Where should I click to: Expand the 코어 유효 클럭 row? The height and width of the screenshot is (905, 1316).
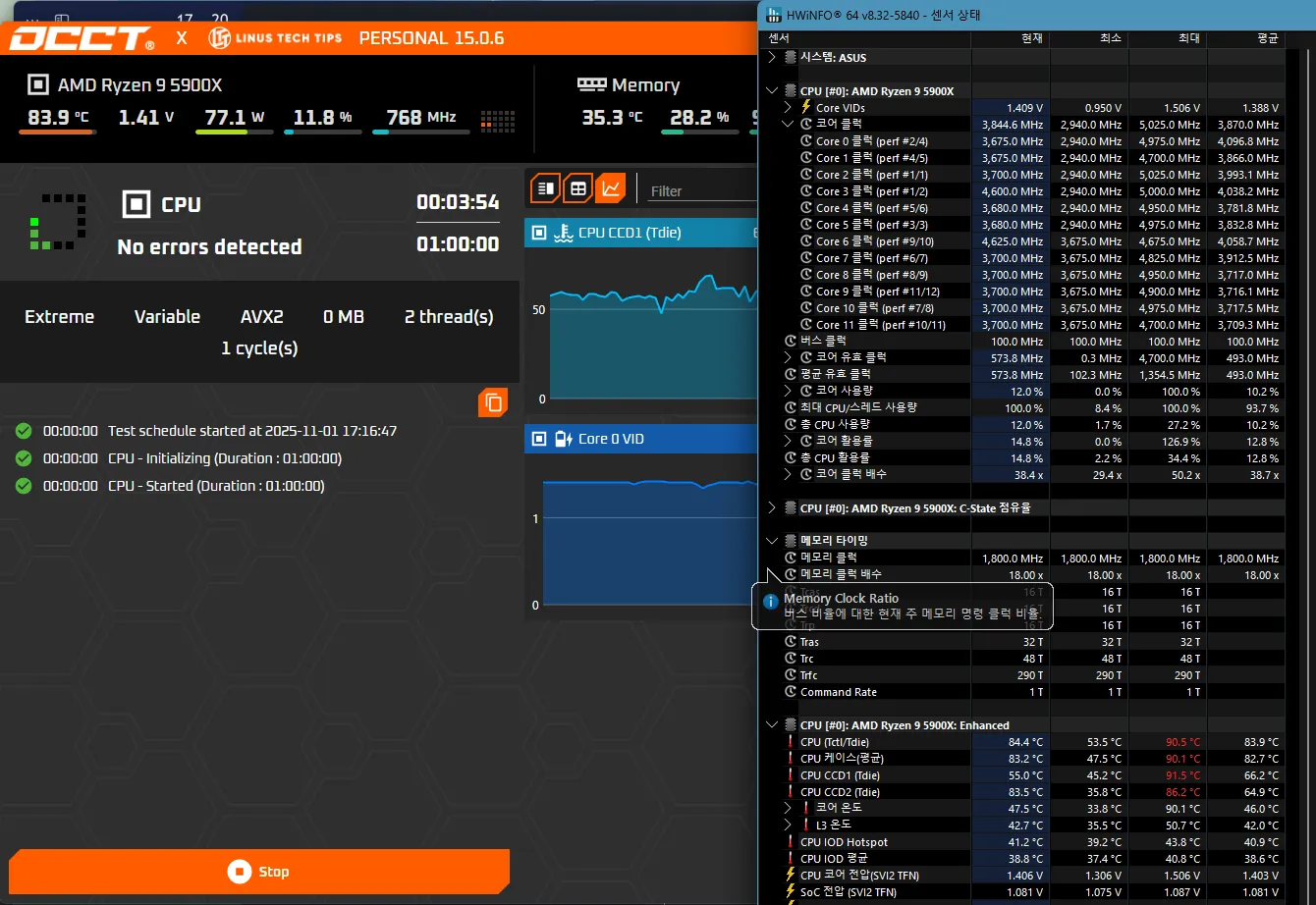click(x=788, y=358)
